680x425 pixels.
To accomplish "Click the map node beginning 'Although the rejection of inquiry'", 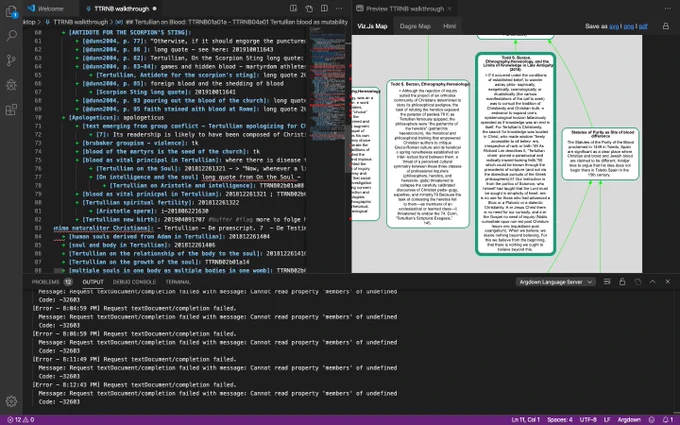I will [x=428, y=154].
